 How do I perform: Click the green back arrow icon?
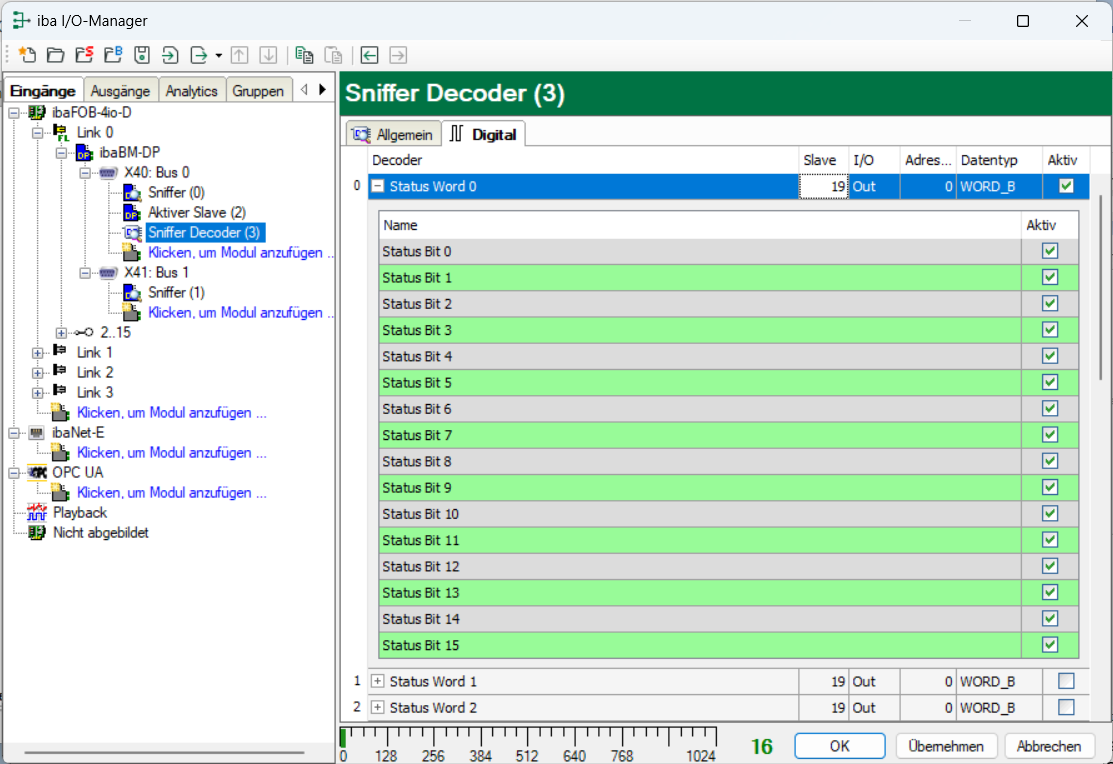click(370, 55)
